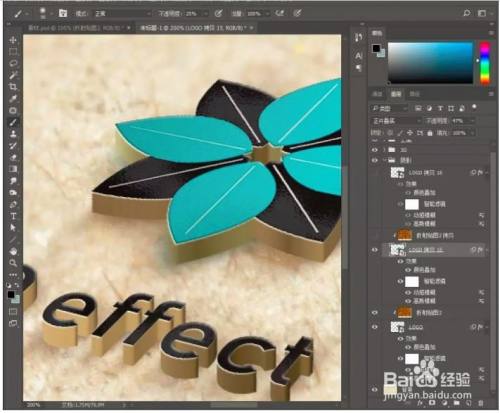Image resolution: width=500 pixels, height=413 pixels.
Task: Hide the selected LOGO copy 11 layer
Action: [x=375, y=250]
